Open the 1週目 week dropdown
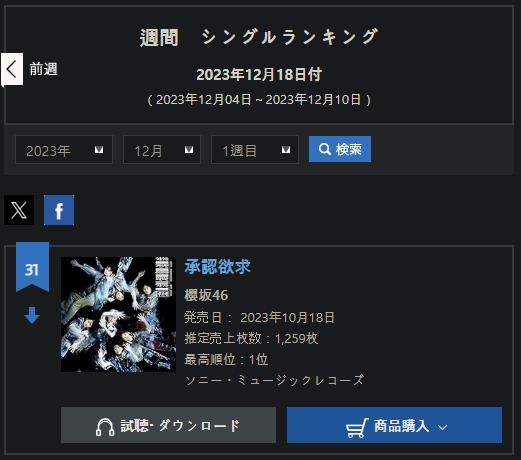This screenshot has width=521, height=460. pos(255,150)
